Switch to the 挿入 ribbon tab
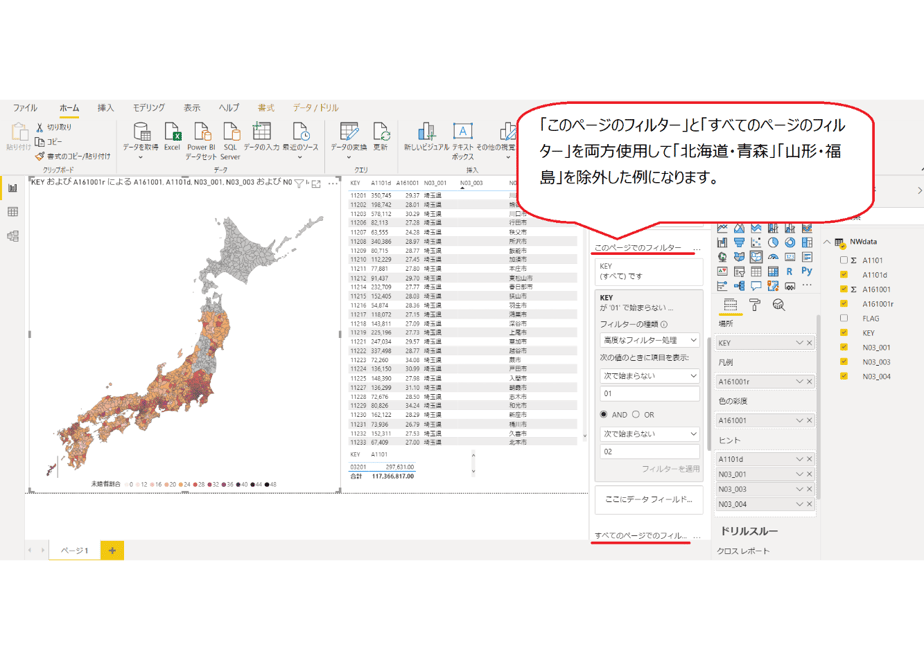This screenshot has width=924, height=660. click(105, 108)
